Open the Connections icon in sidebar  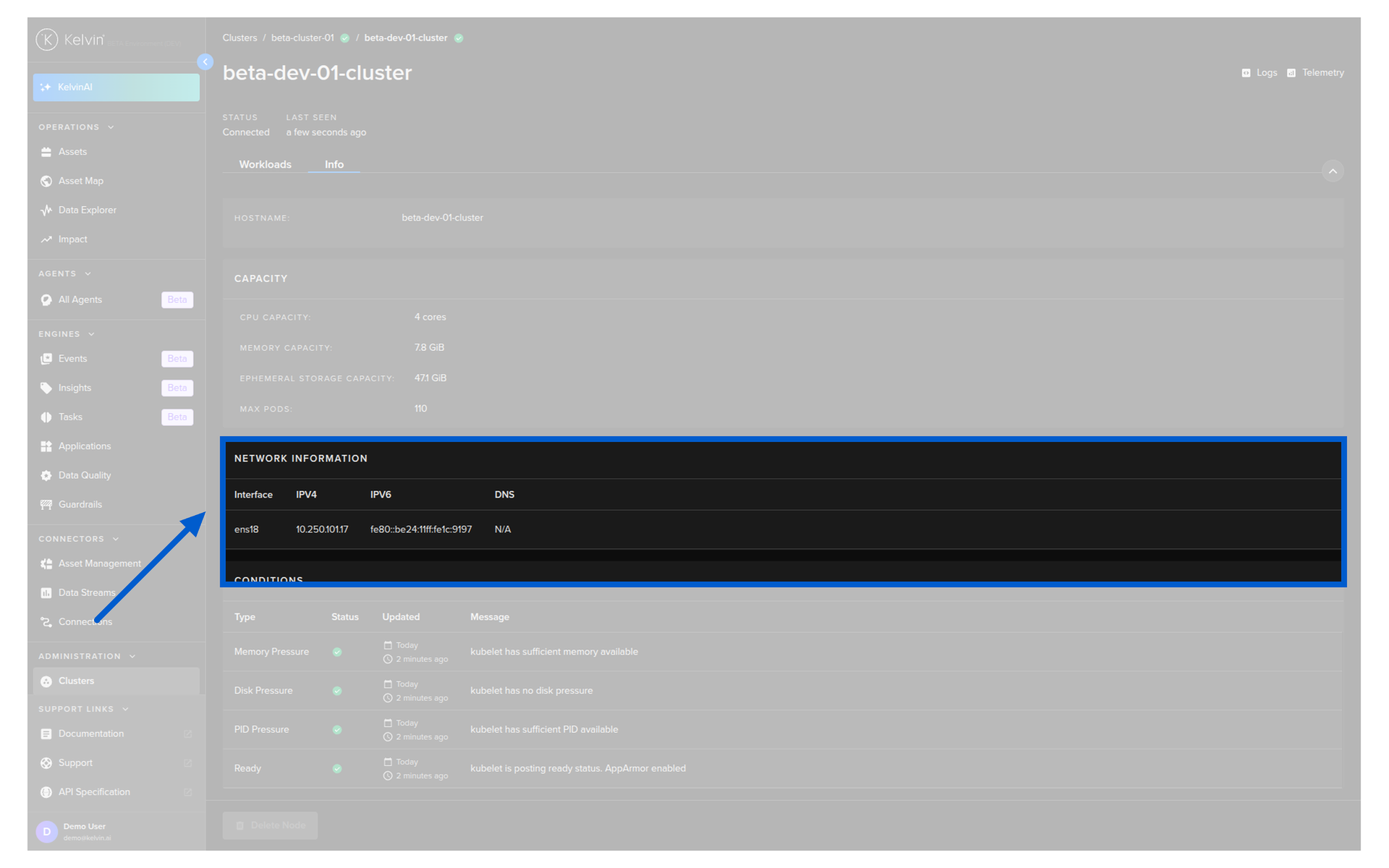point(46,622)
